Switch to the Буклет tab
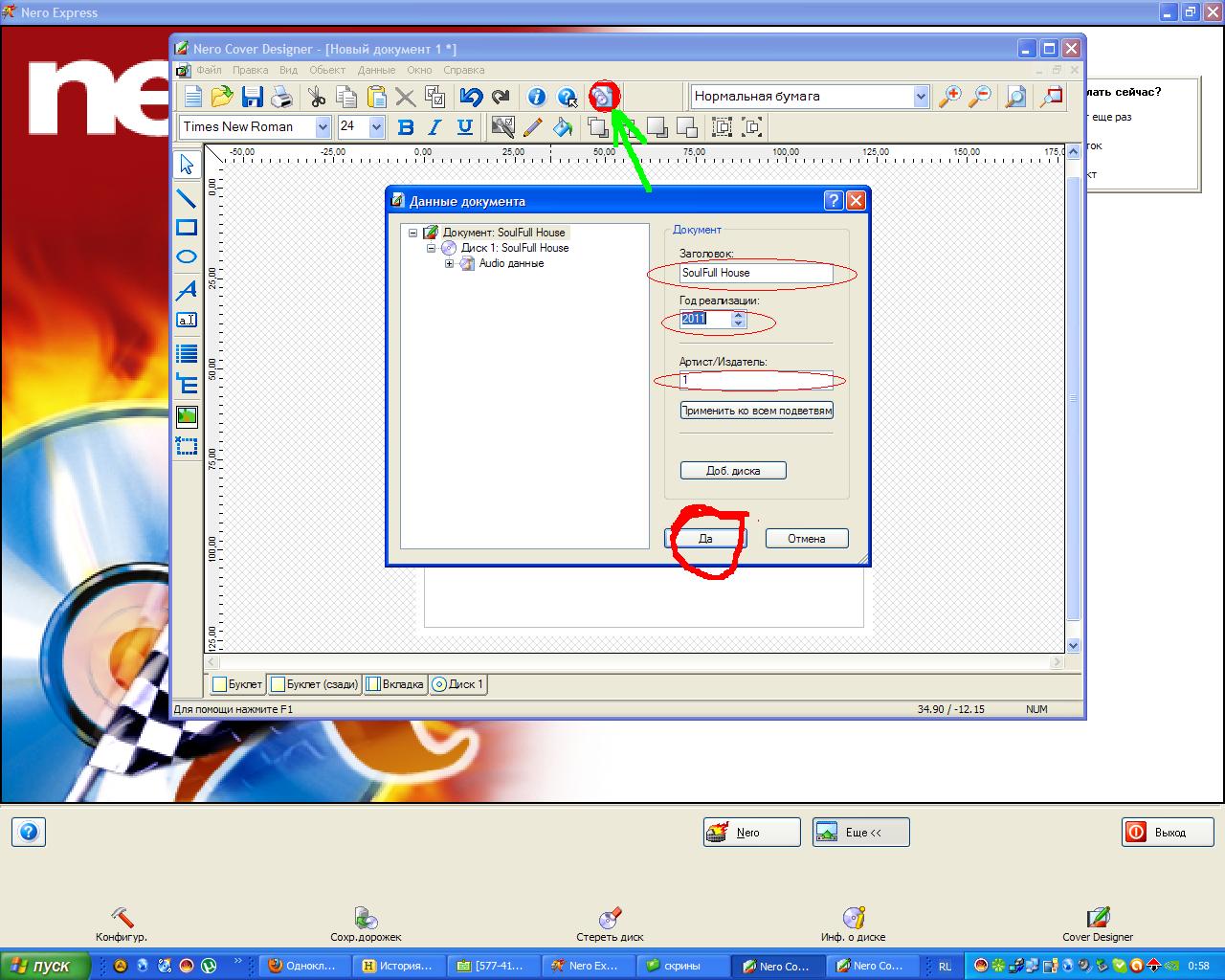Image resolution: width=1225 pixels, height=980 pixels. tap(236, 684)
